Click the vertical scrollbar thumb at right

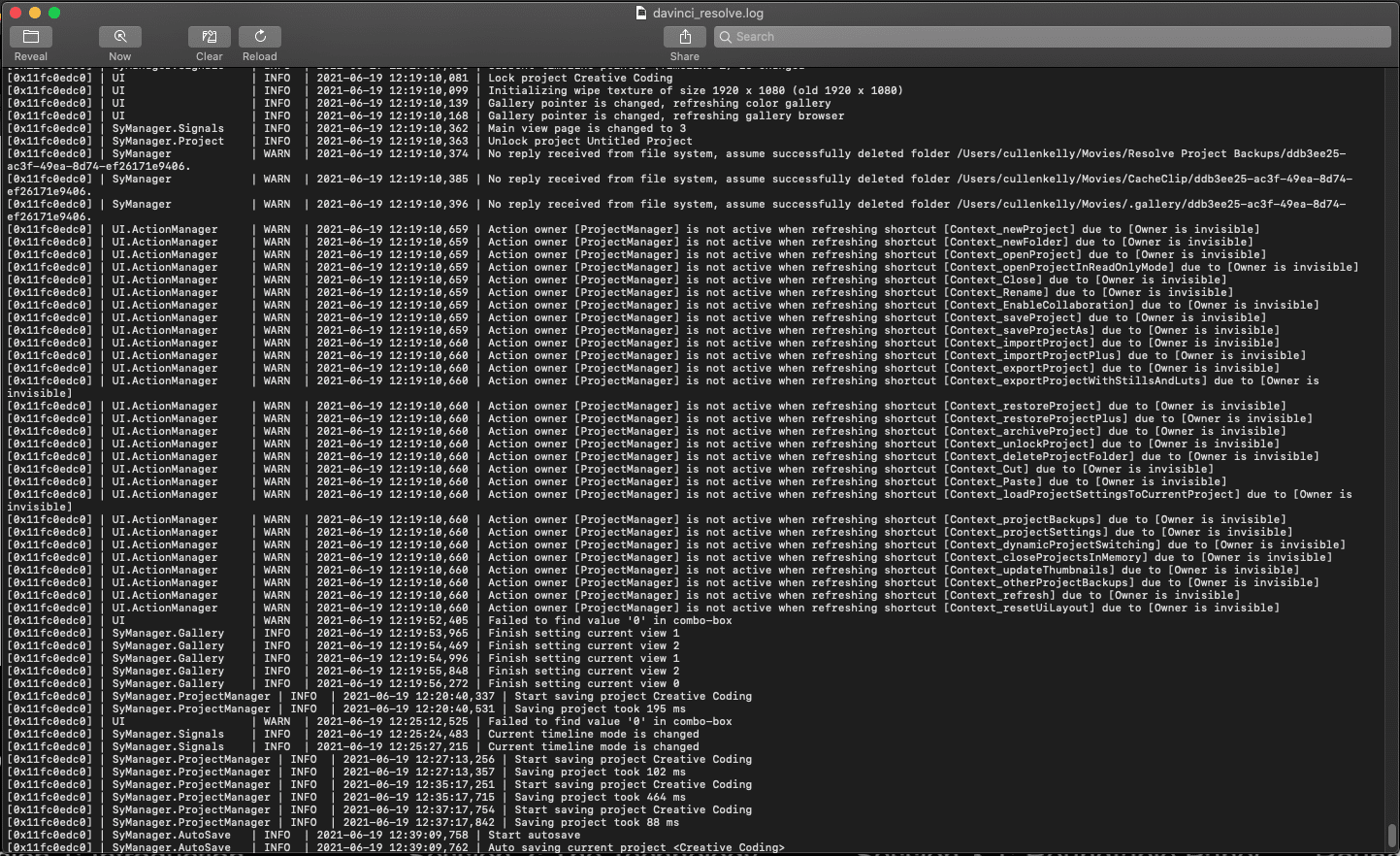(x=1391, y=835)
